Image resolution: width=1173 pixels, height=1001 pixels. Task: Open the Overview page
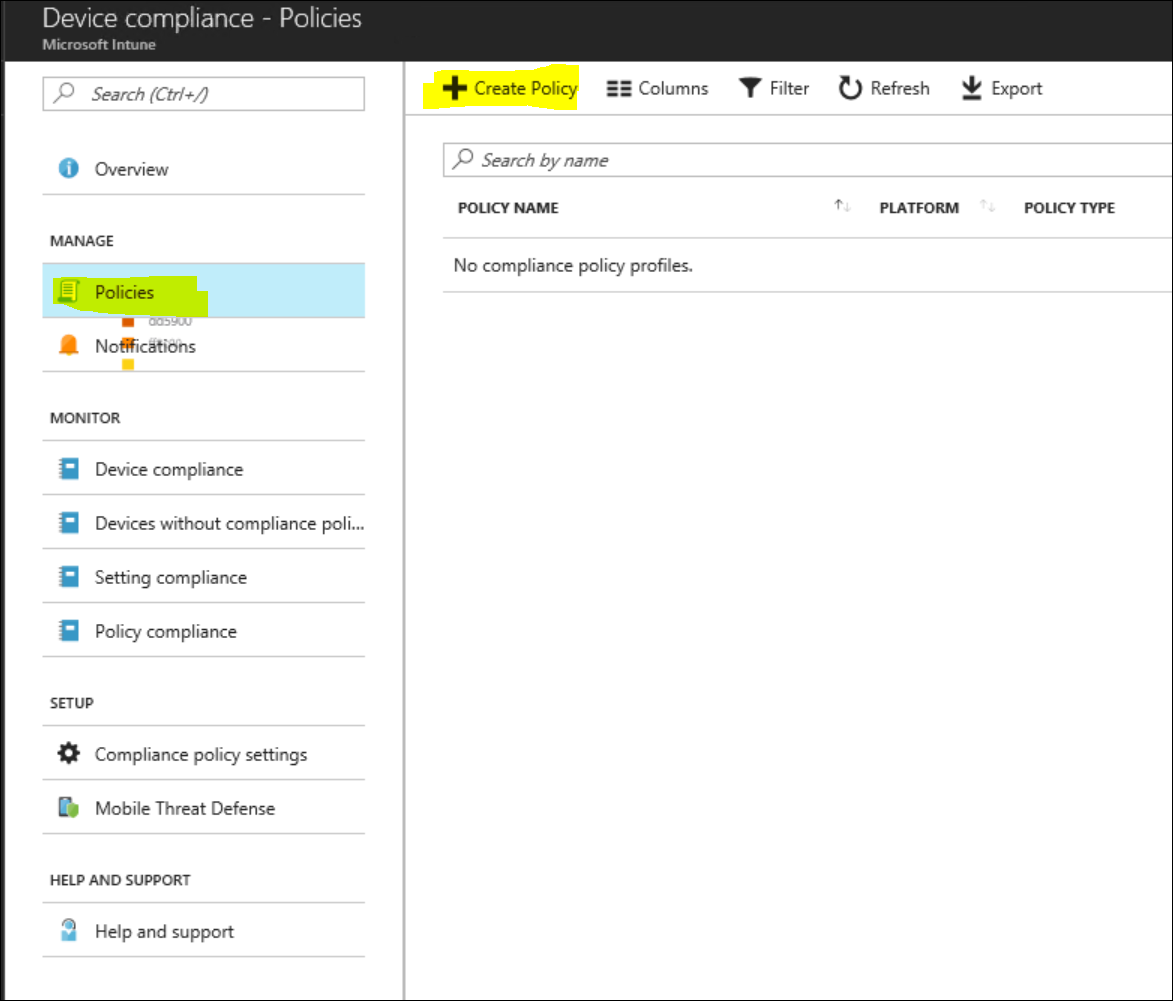(x=203, y=168)
